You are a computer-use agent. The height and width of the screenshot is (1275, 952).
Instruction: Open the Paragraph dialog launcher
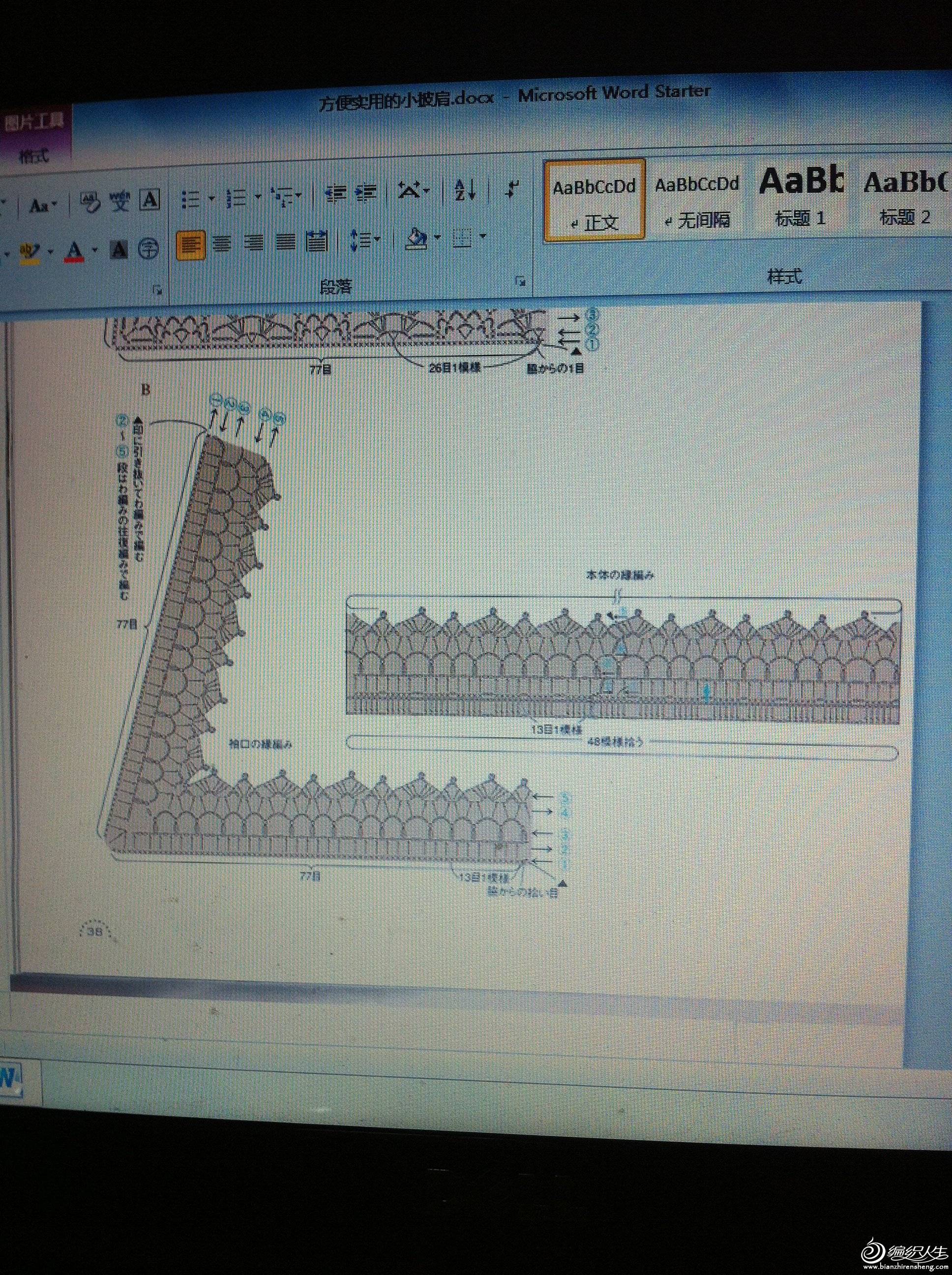pyautogui.click(x=521, y=281)
